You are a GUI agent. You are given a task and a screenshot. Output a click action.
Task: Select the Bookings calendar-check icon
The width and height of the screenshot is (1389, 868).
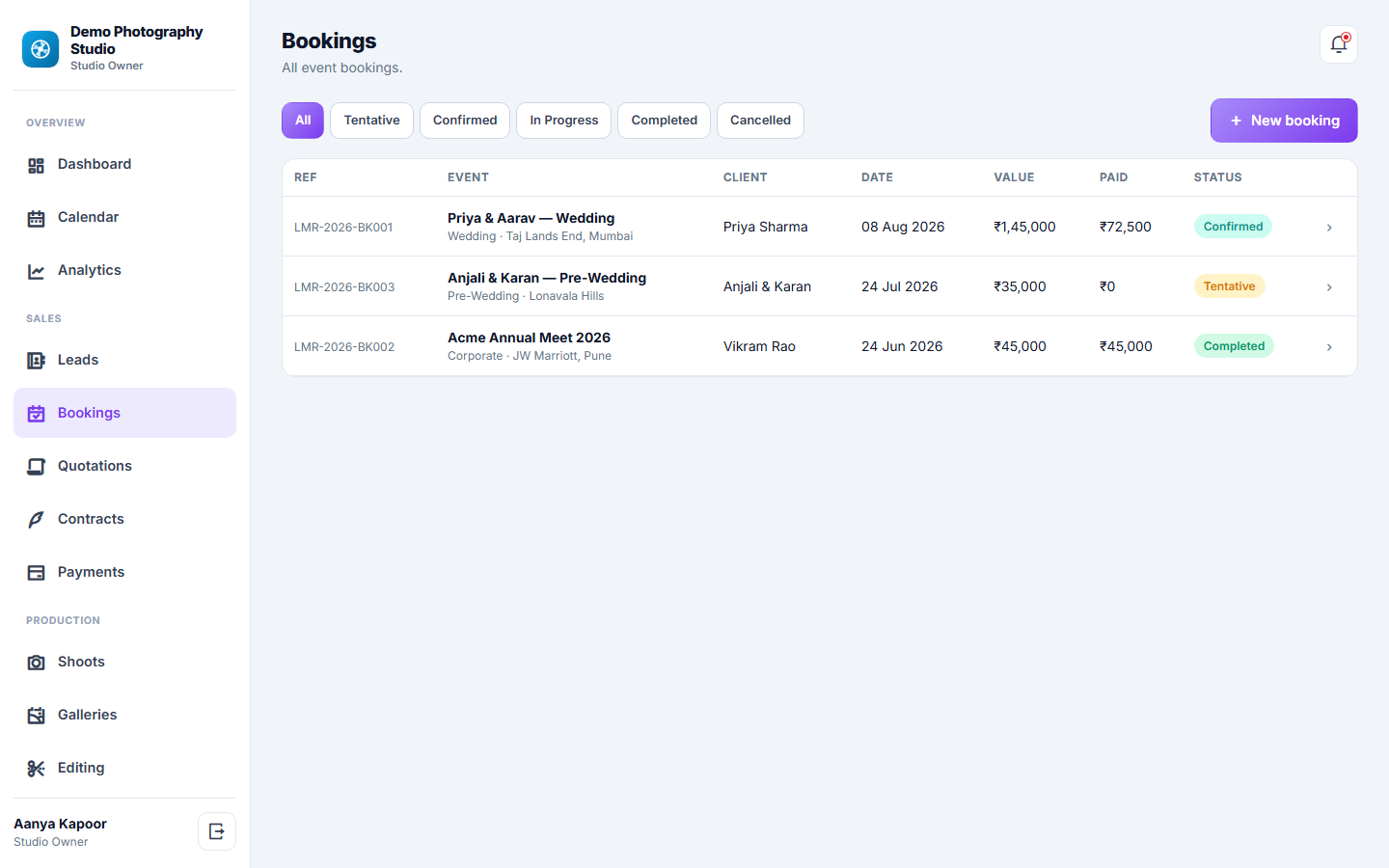(36, 414)
